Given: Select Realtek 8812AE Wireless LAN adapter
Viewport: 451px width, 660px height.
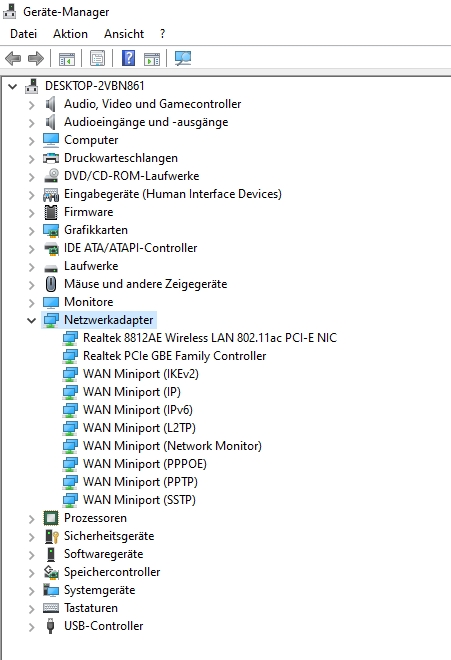Looking at the screenshot, I should pyautogui.click(x=210, y=338).
